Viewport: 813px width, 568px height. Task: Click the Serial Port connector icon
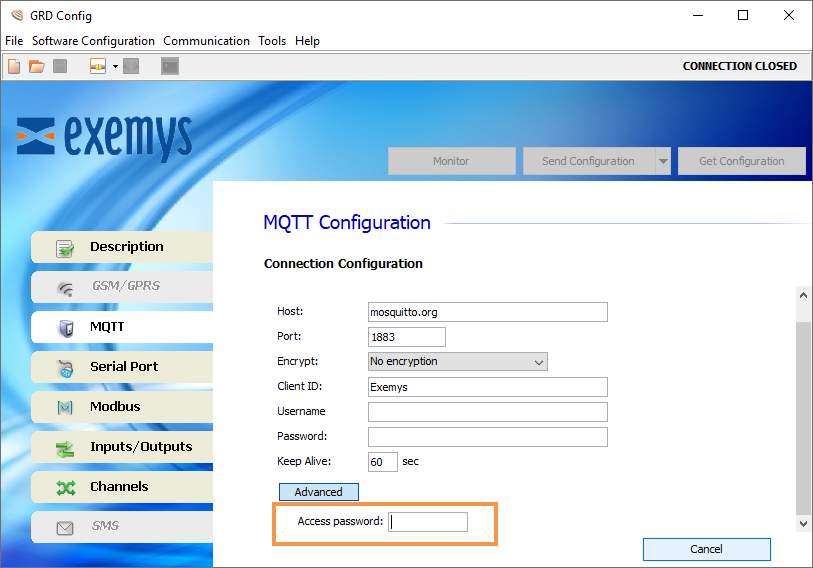pyautogui.click(x=66, y=368)
